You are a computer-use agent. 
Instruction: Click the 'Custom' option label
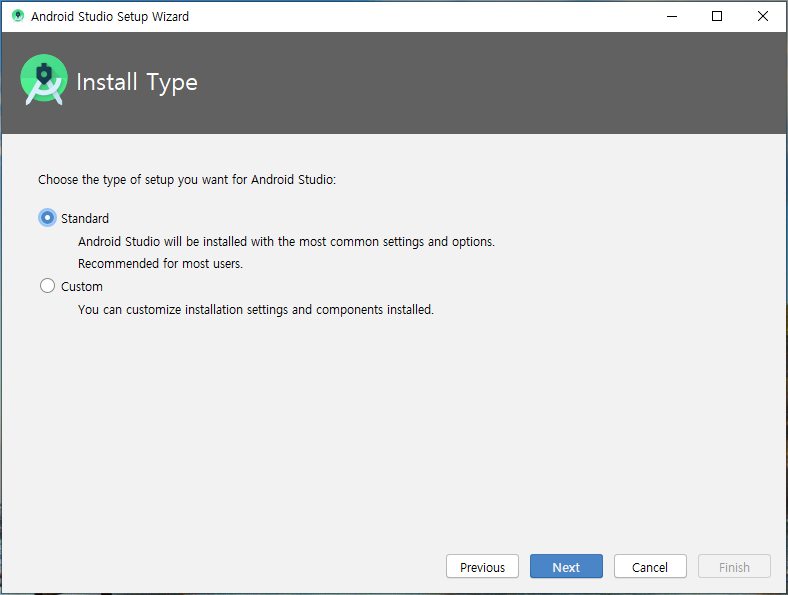82,286
